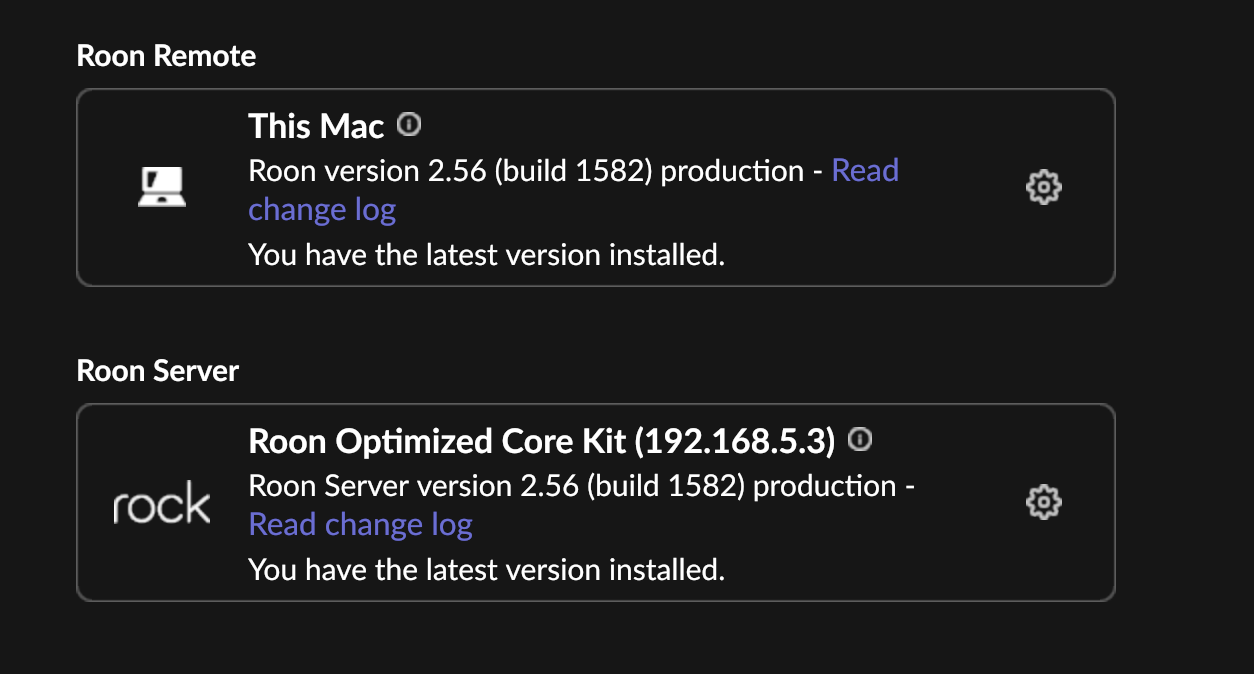Click latest version message under This Mac

tap(486, 255)
